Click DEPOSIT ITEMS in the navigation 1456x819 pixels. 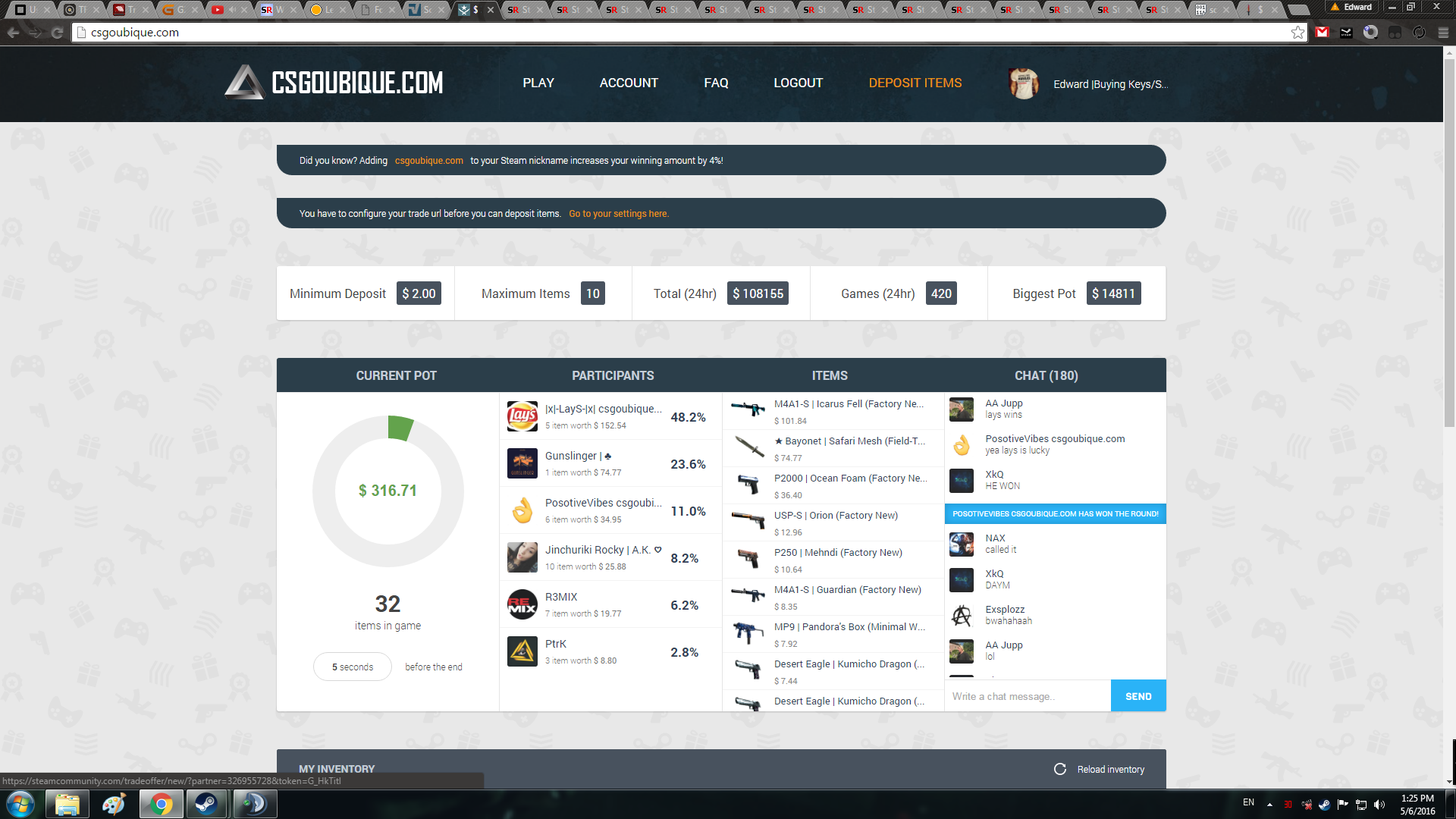pos(915,83)
